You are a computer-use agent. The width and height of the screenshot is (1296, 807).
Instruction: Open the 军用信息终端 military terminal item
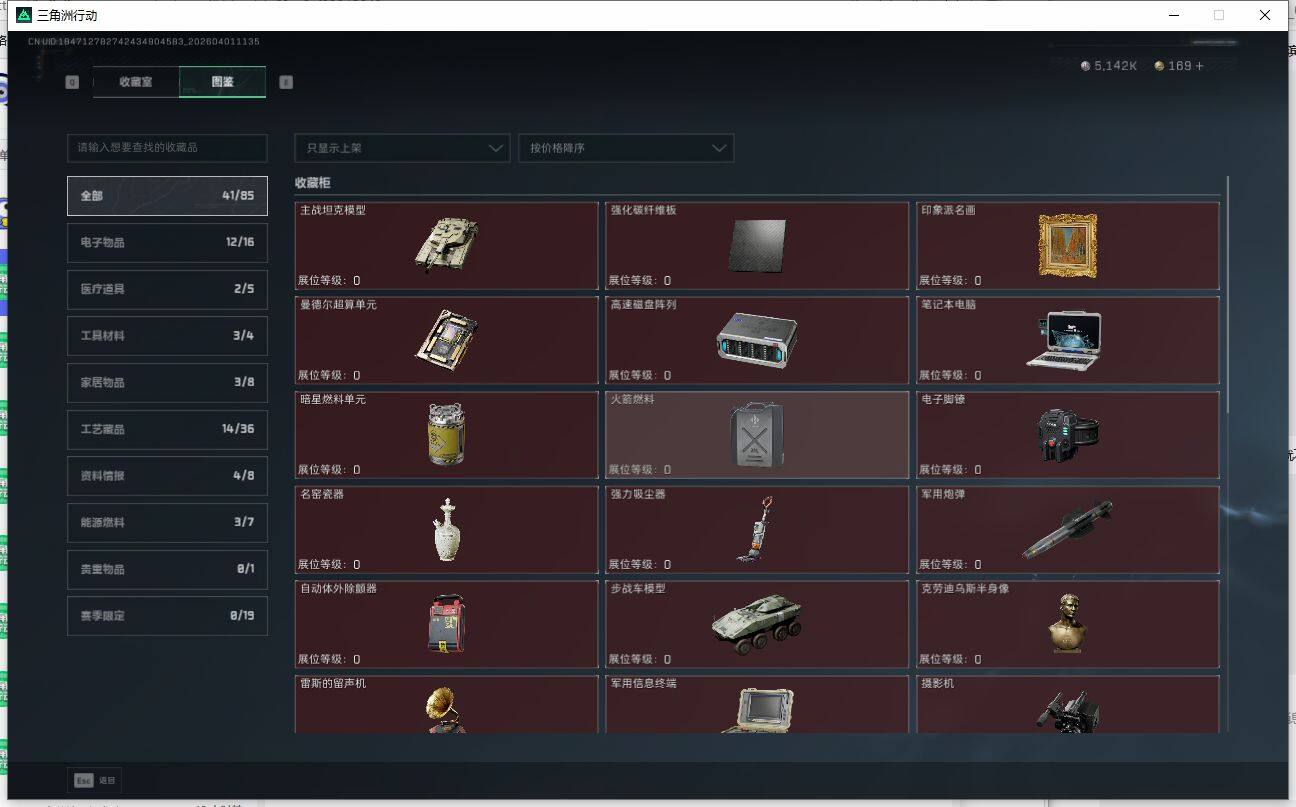tap(757, 704)
